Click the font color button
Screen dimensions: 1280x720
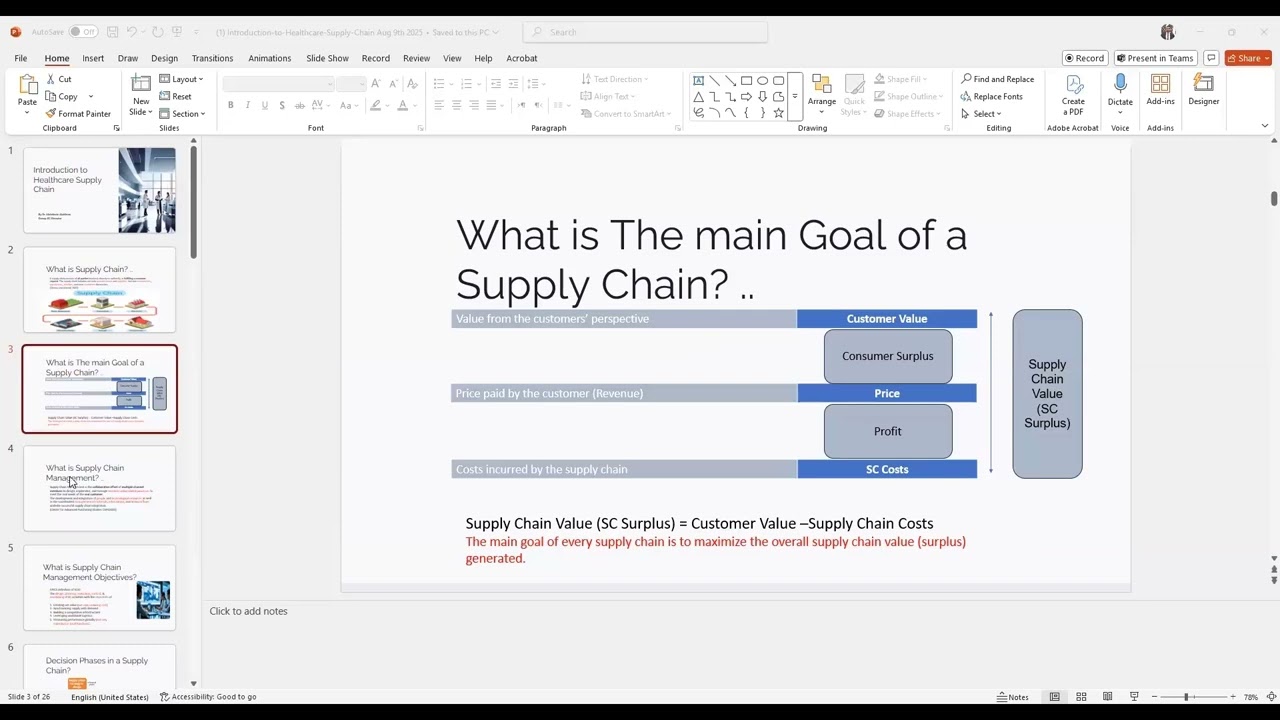403,105
